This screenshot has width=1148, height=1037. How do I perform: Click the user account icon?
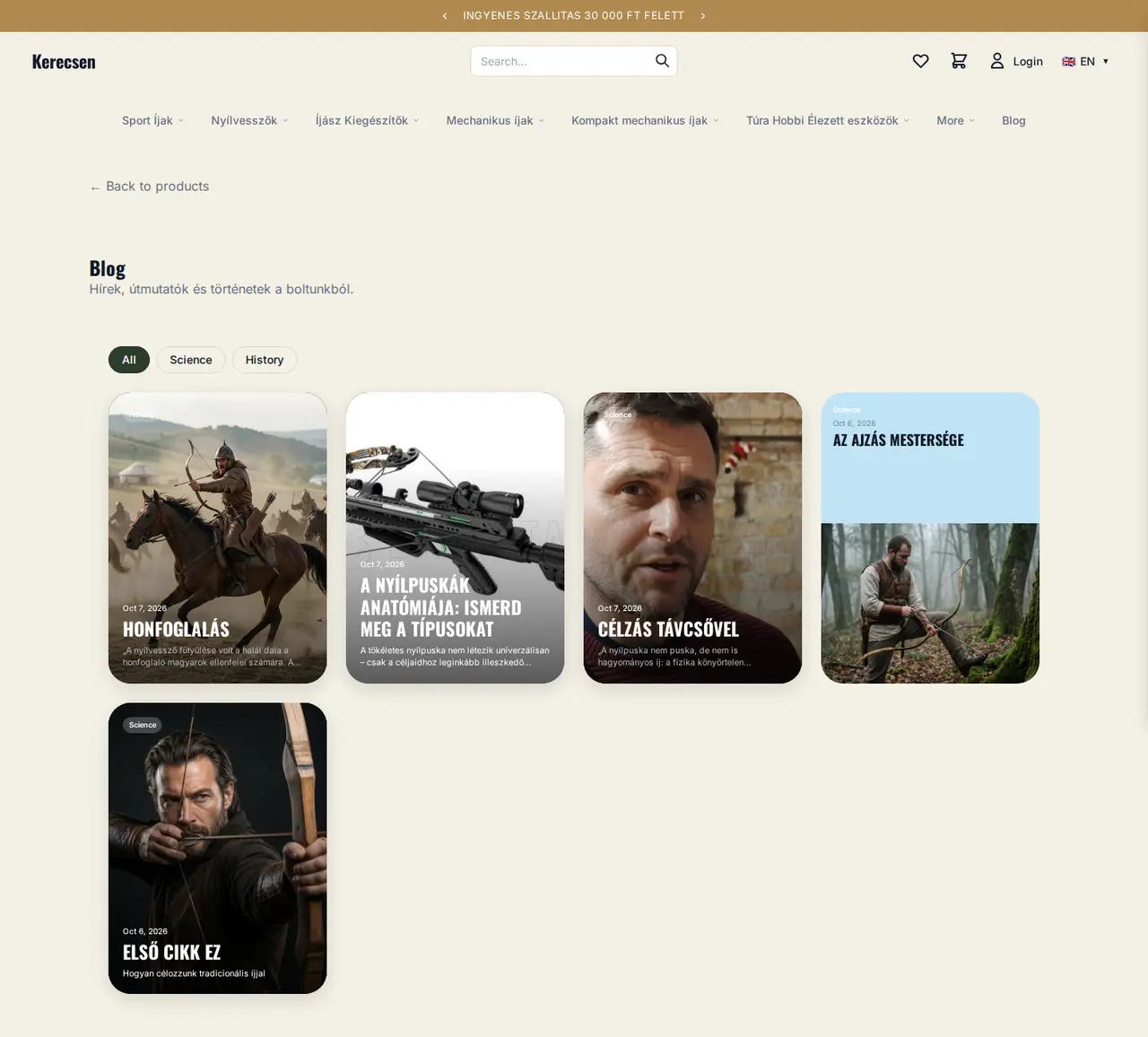click(996, 61)
